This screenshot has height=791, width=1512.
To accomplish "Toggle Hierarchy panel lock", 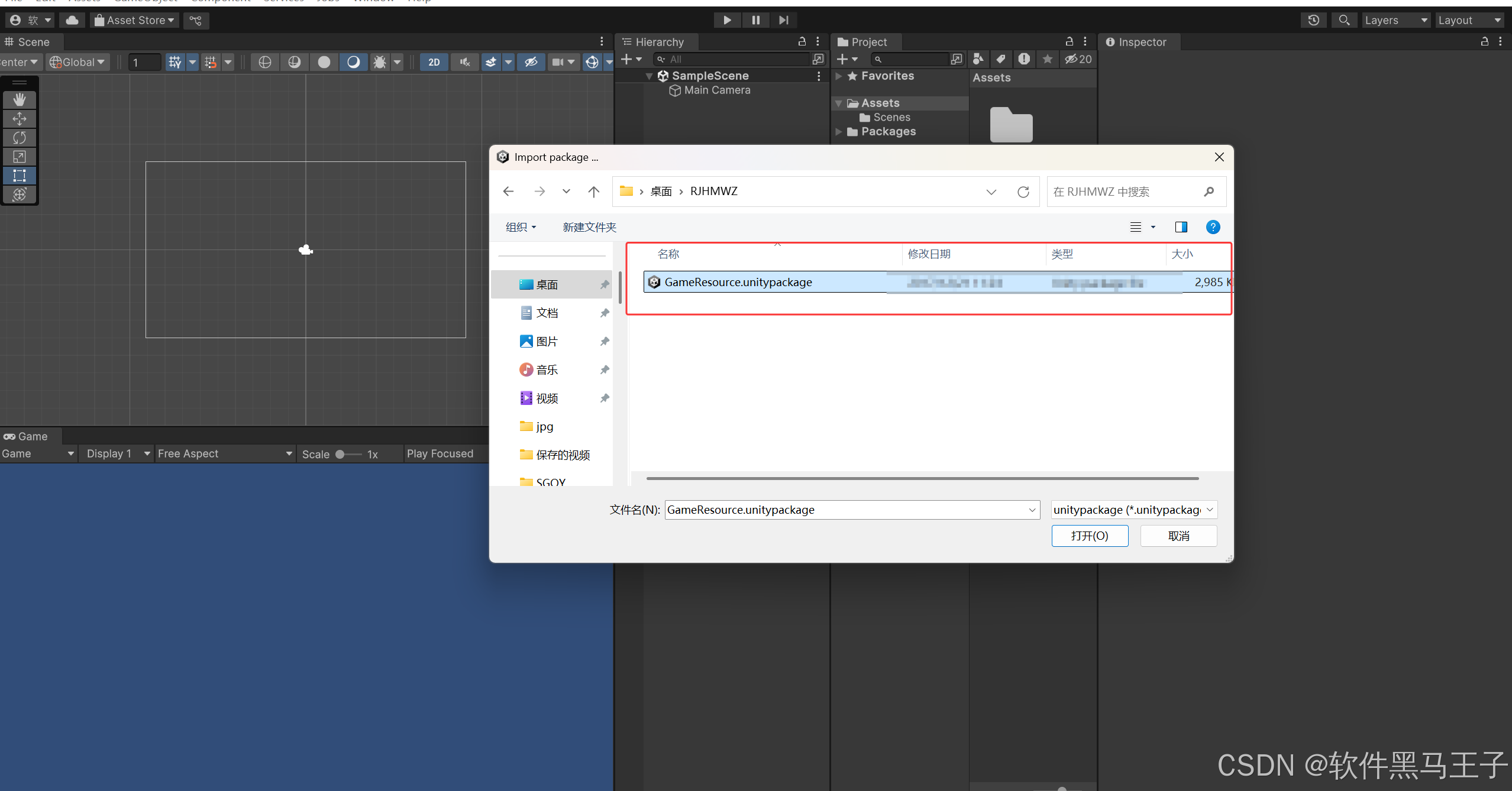I will [802, 41].
